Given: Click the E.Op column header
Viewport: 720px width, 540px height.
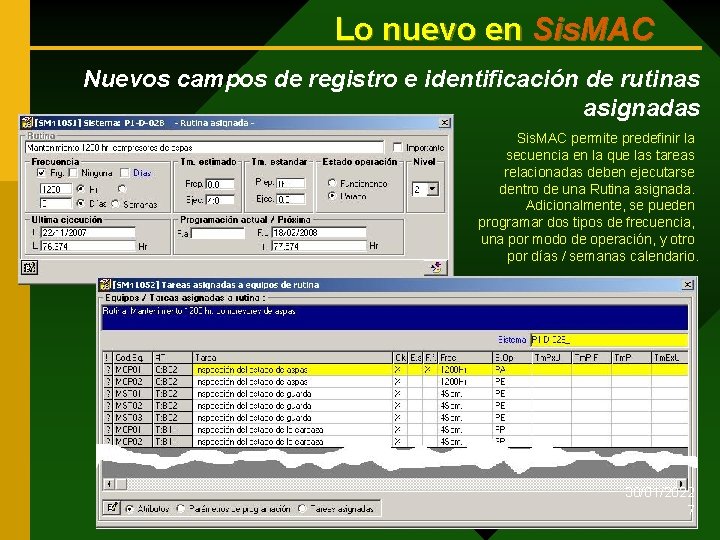Looking at the screenshot, I should 512,357.
